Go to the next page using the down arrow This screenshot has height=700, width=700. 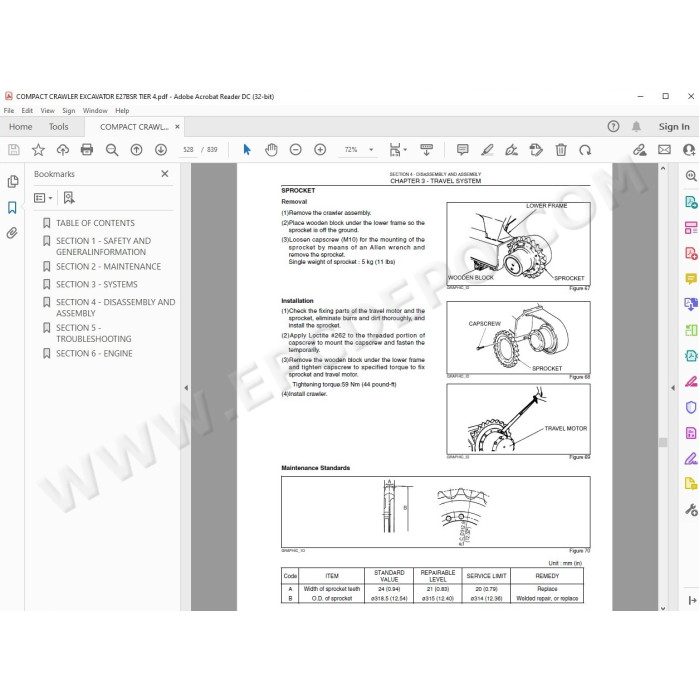[x=161, y=150]
